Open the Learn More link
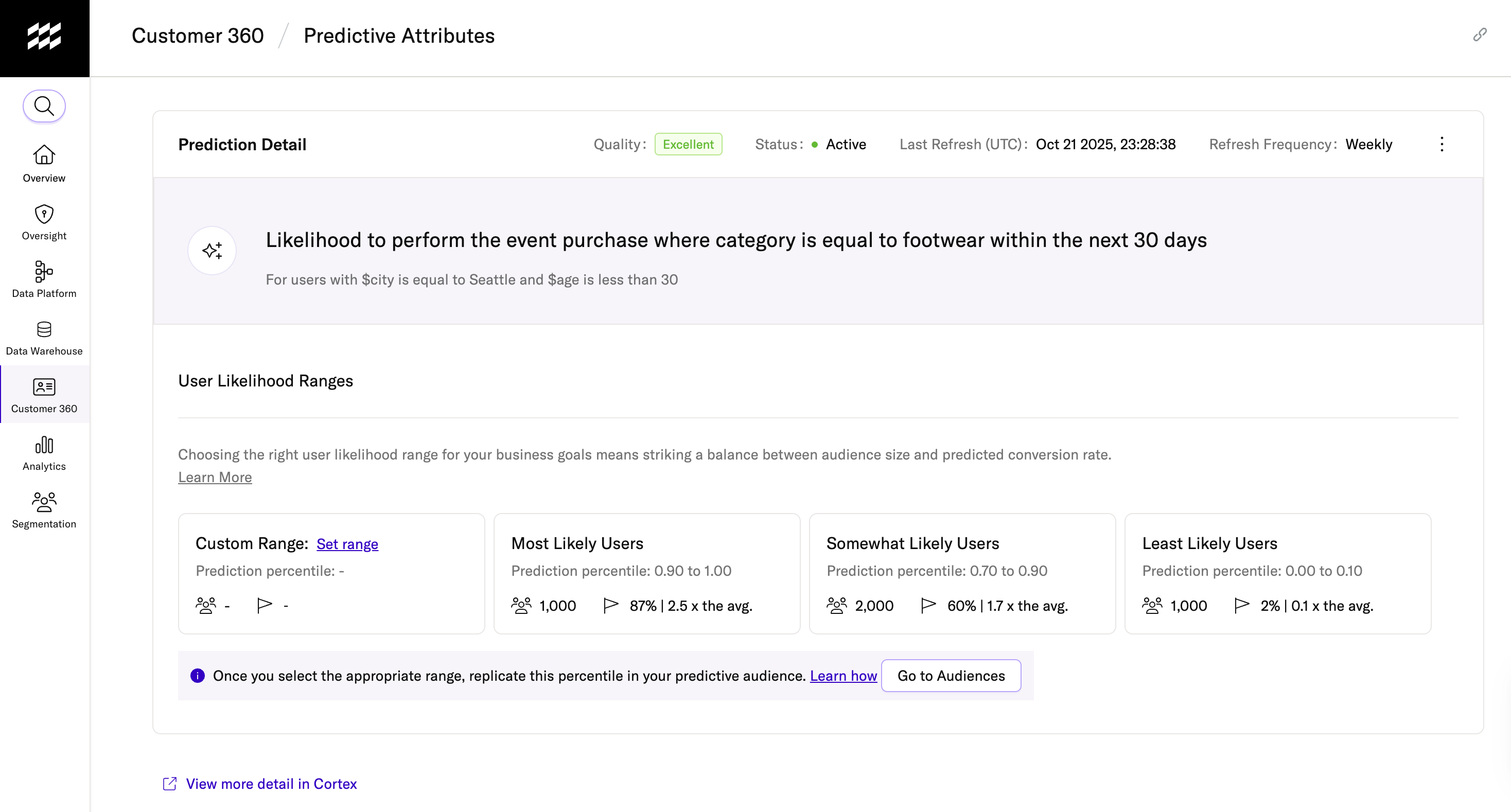Screen dimensions: 1511x812 [215, 477]
